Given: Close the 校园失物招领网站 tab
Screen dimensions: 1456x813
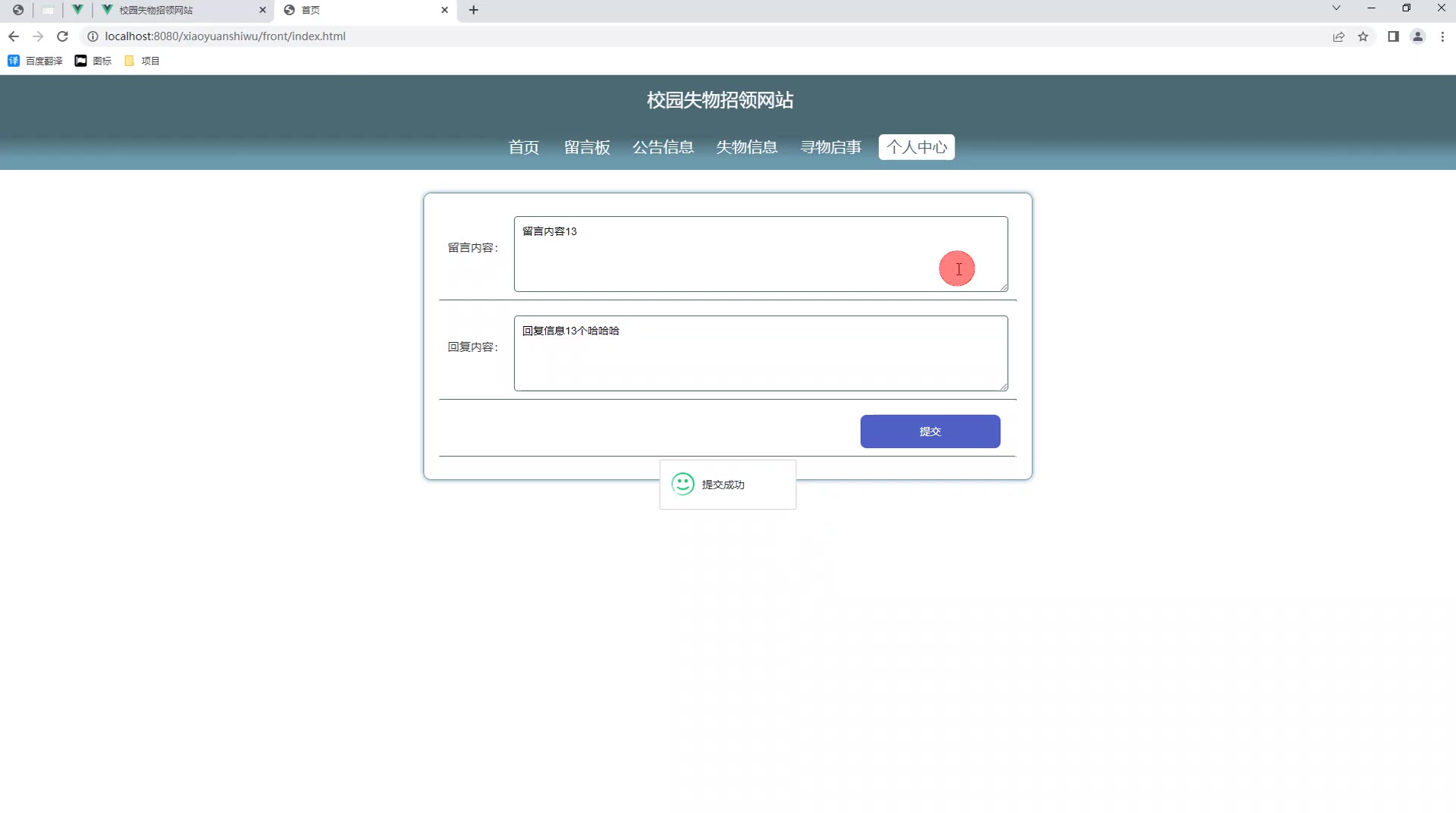Looking at the screenshot, I should tap(262, 10).
